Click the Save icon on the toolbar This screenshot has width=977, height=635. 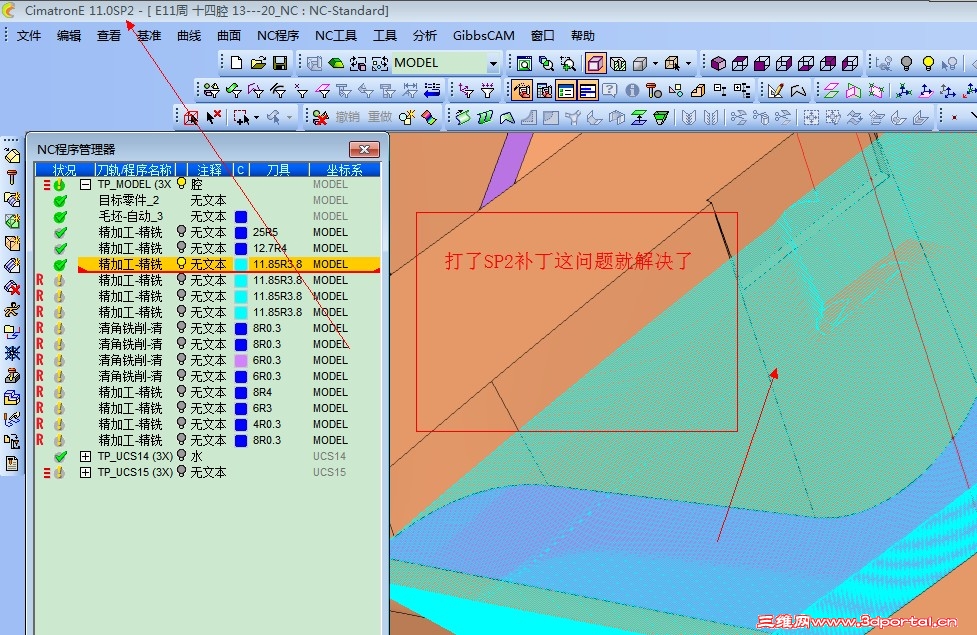[281, 63]
